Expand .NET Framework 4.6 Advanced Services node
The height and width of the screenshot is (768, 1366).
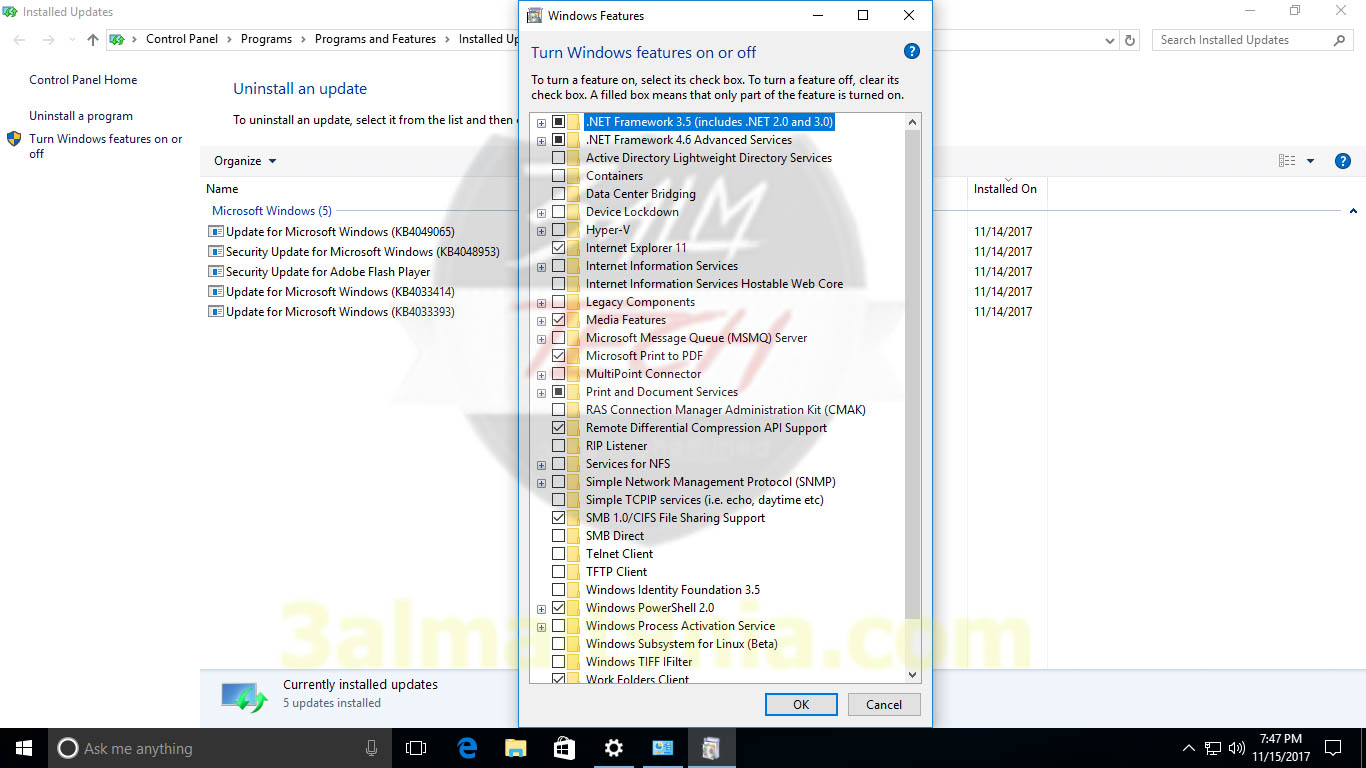[x=542, y=141]
